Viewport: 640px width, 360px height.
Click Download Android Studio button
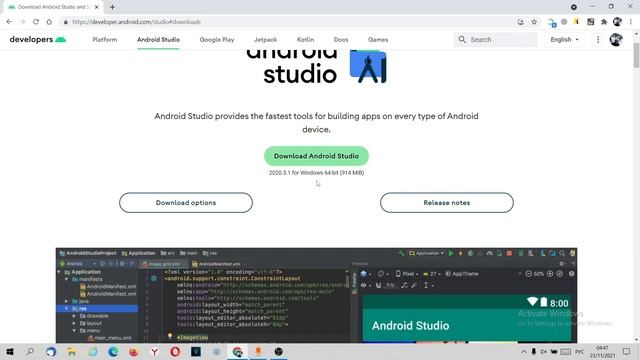316,156
